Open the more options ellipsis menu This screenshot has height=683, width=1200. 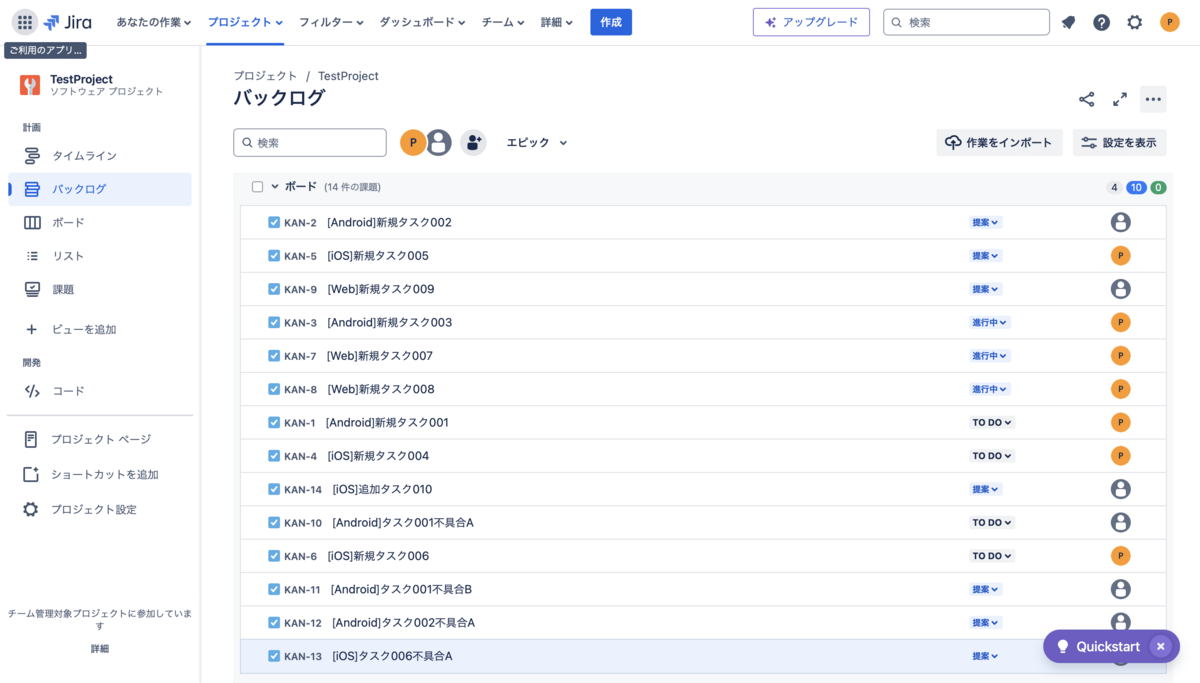click(1153, 99)
